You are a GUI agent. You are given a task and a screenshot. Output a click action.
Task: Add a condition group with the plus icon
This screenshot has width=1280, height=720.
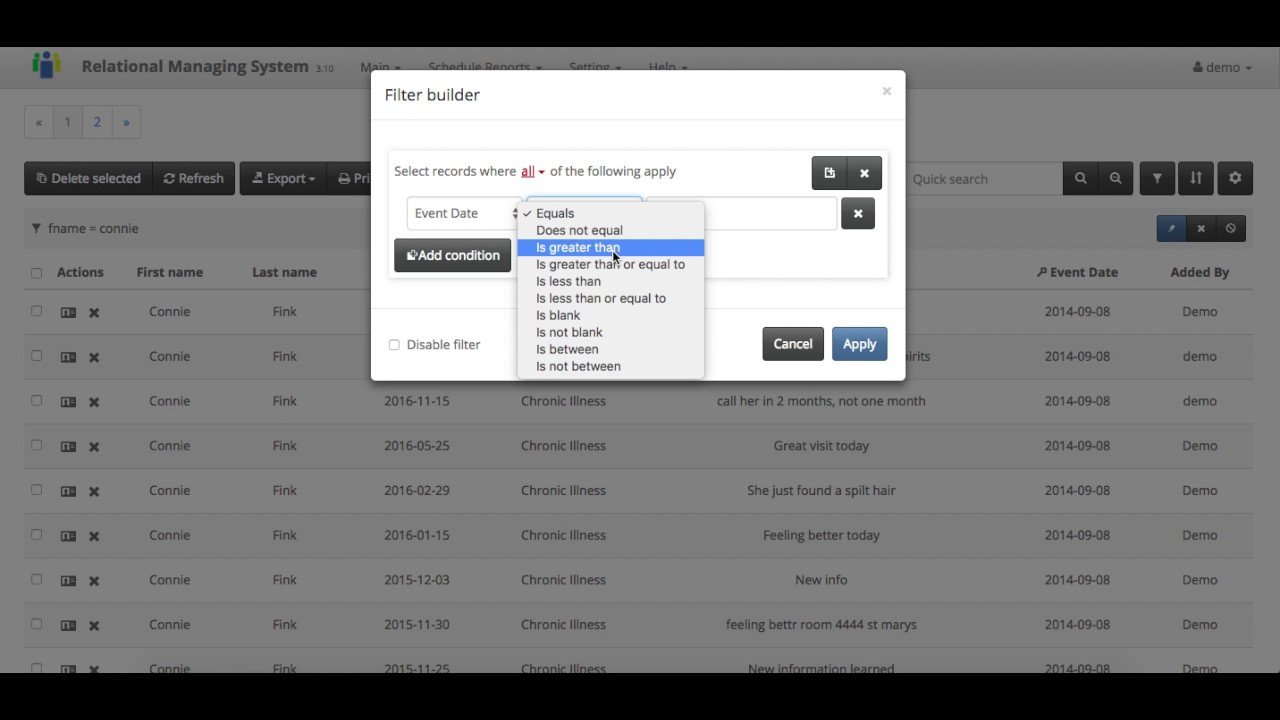829,173
